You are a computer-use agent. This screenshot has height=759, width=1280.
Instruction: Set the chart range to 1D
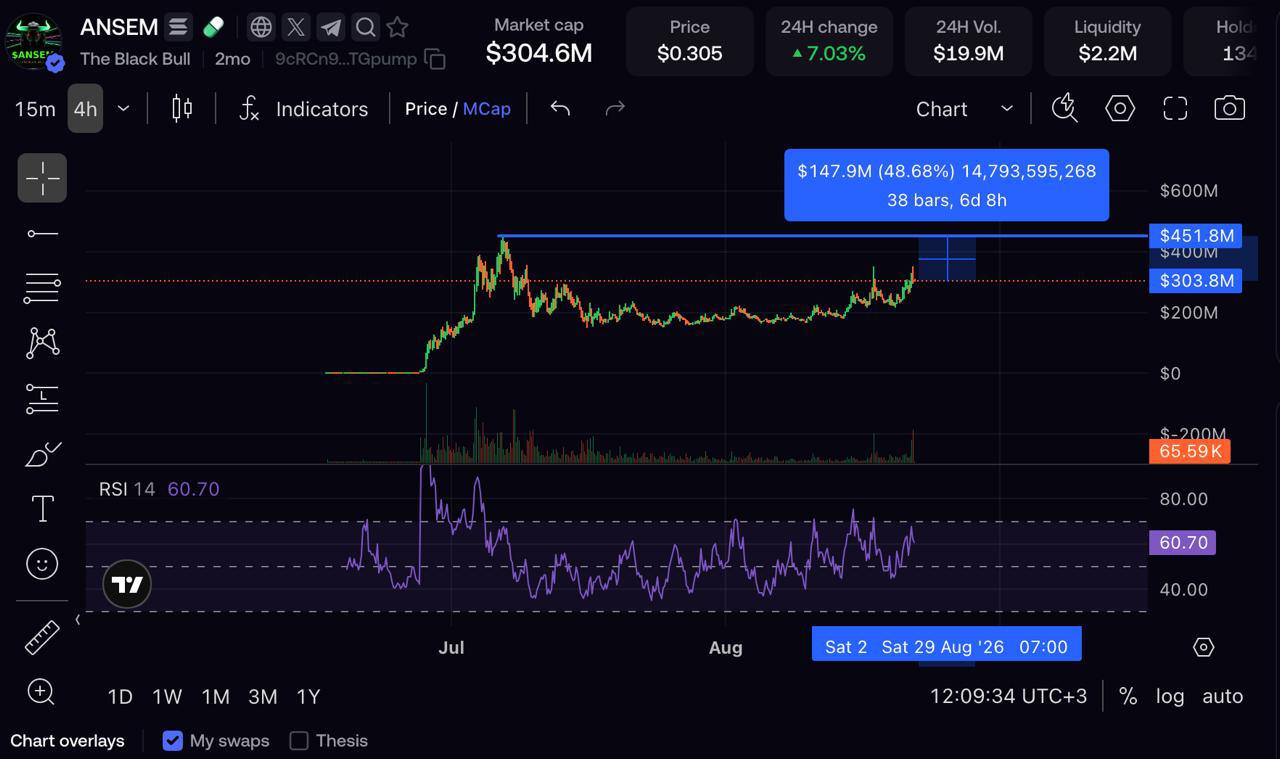point(120,696)
